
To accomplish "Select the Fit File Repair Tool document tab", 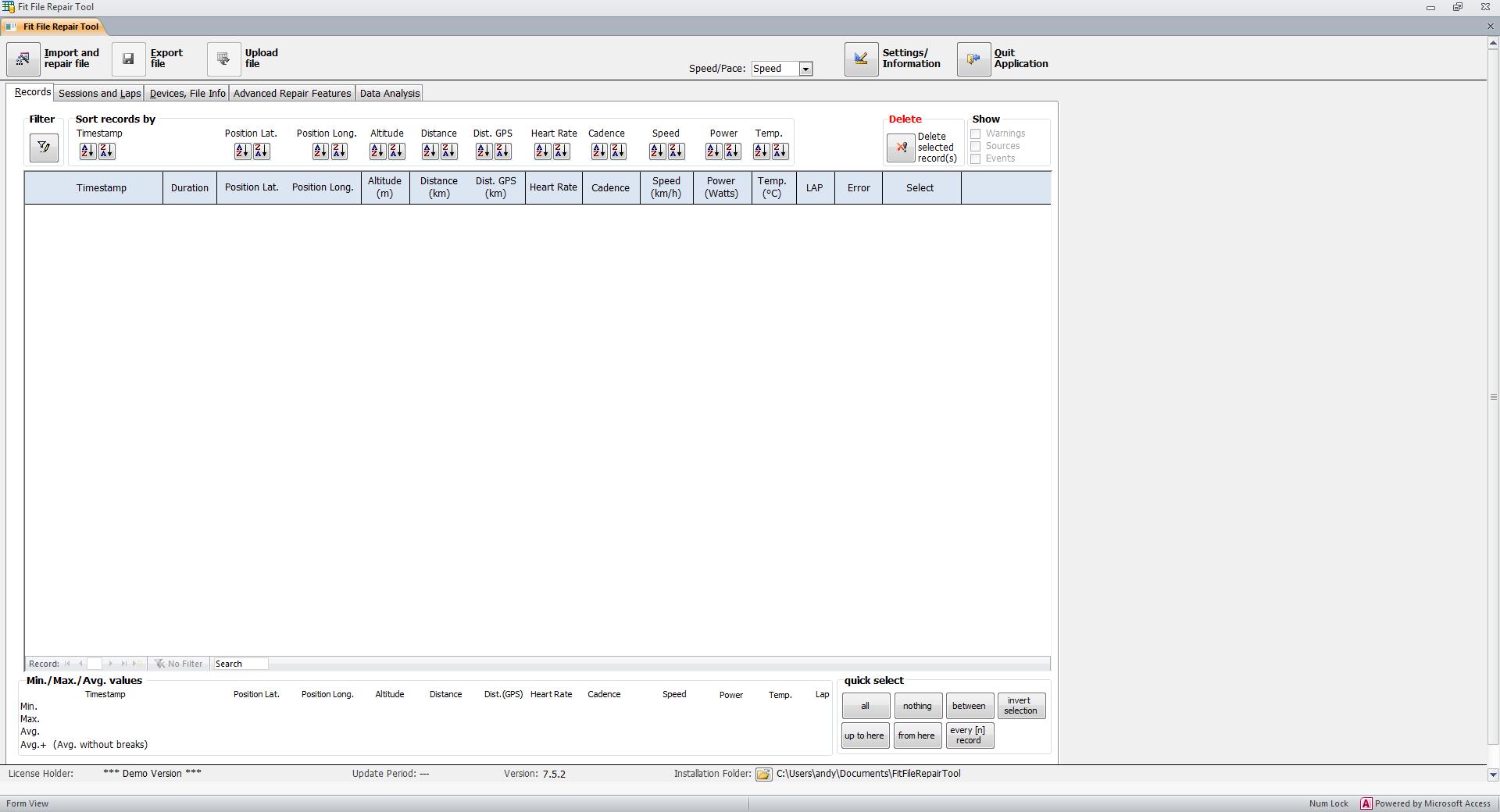I will (x=53, y=27).
